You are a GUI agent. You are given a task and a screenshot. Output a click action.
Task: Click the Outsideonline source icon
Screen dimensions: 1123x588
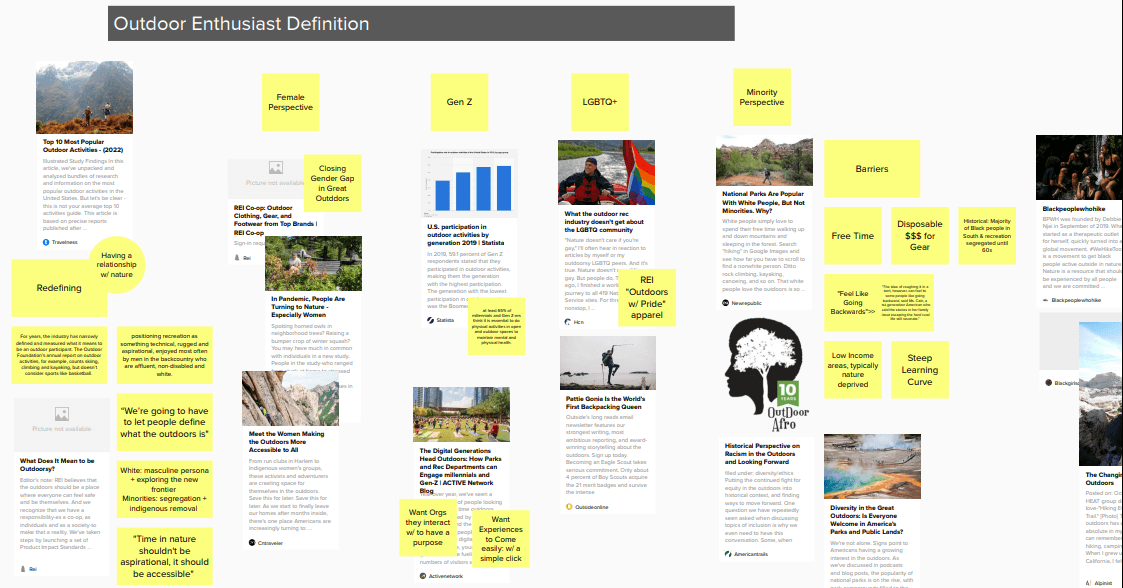(x=569, y=506)
